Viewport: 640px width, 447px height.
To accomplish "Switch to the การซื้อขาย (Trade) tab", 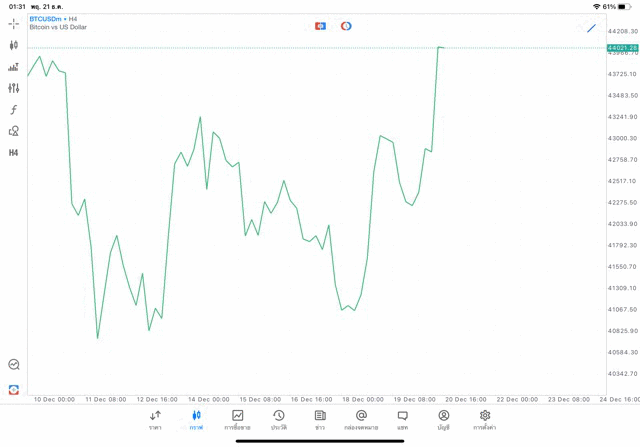I will click(238, 419).
